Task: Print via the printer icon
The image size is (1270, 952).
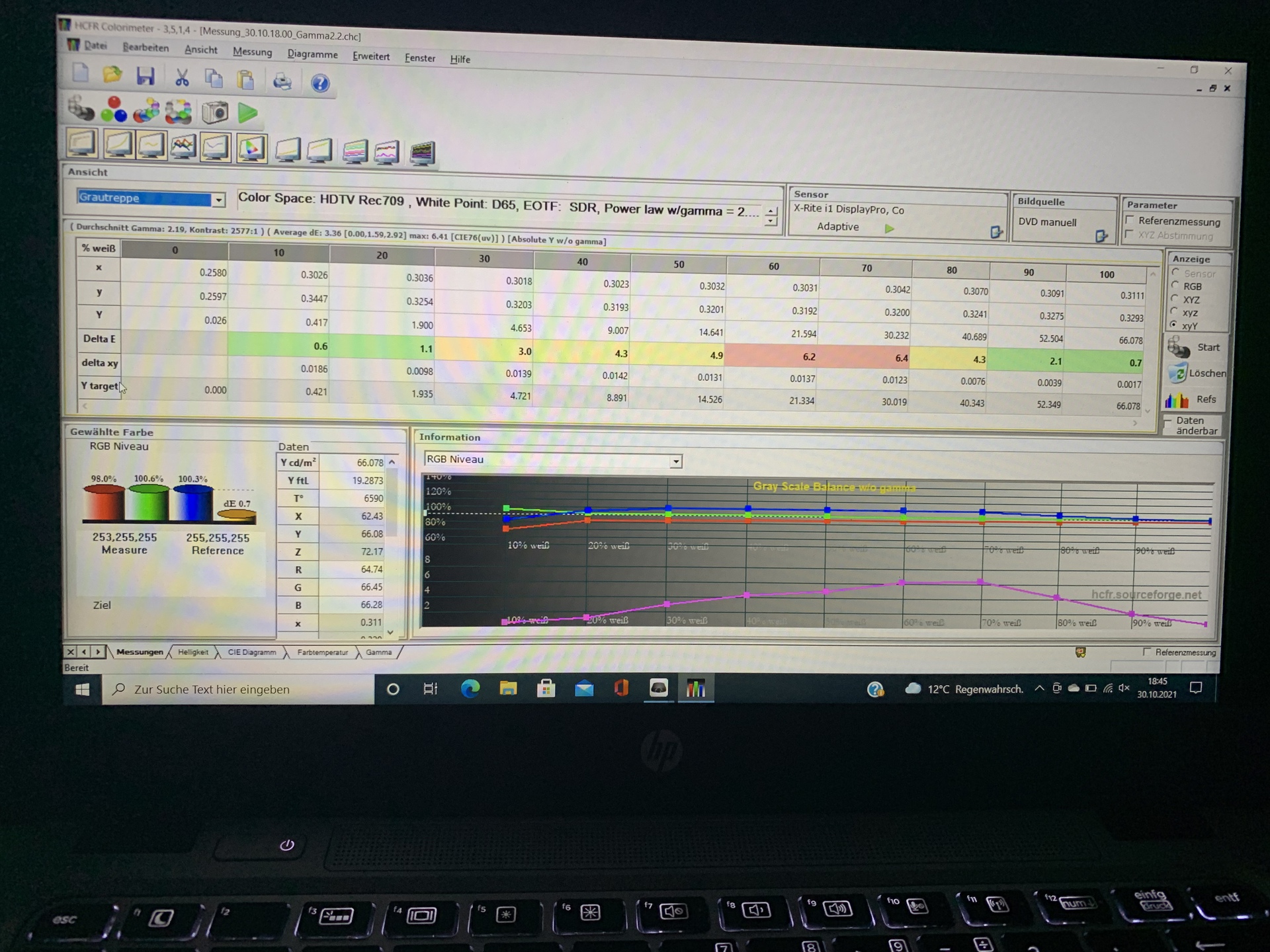Action: (282, 81)
